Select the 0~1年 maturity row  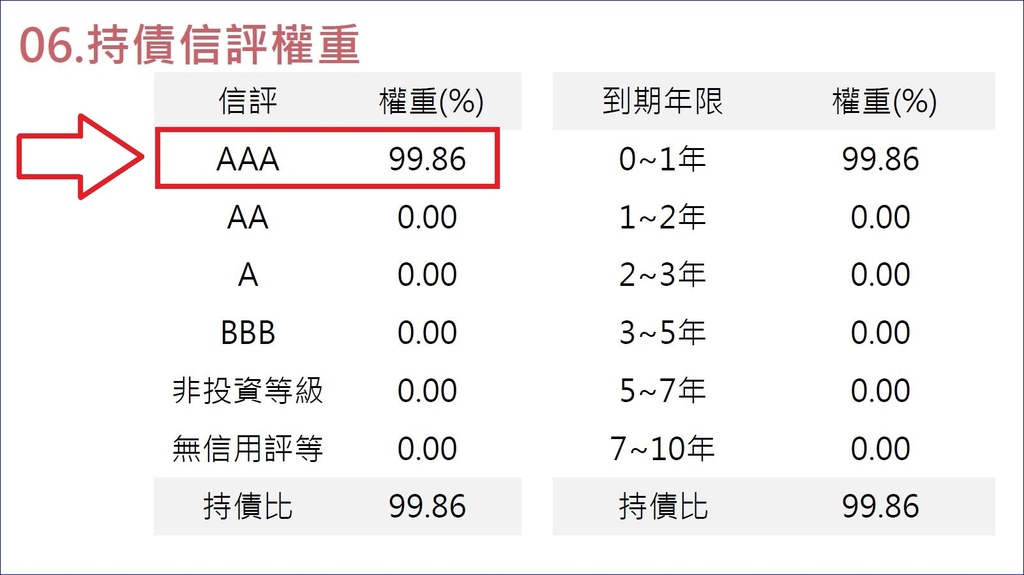[774, 159]
